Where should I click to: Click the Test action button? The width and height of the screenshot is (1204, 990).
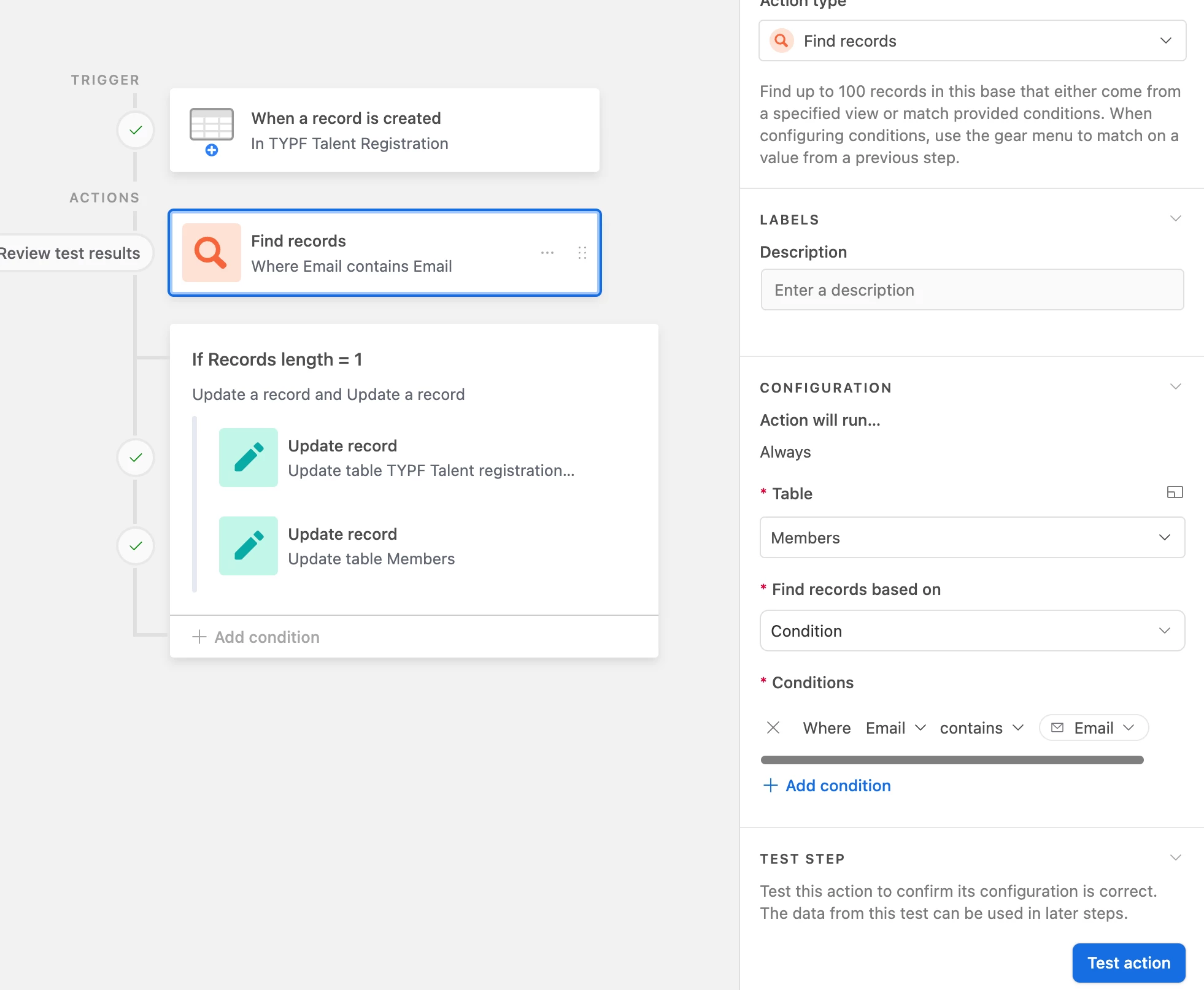1128,962
